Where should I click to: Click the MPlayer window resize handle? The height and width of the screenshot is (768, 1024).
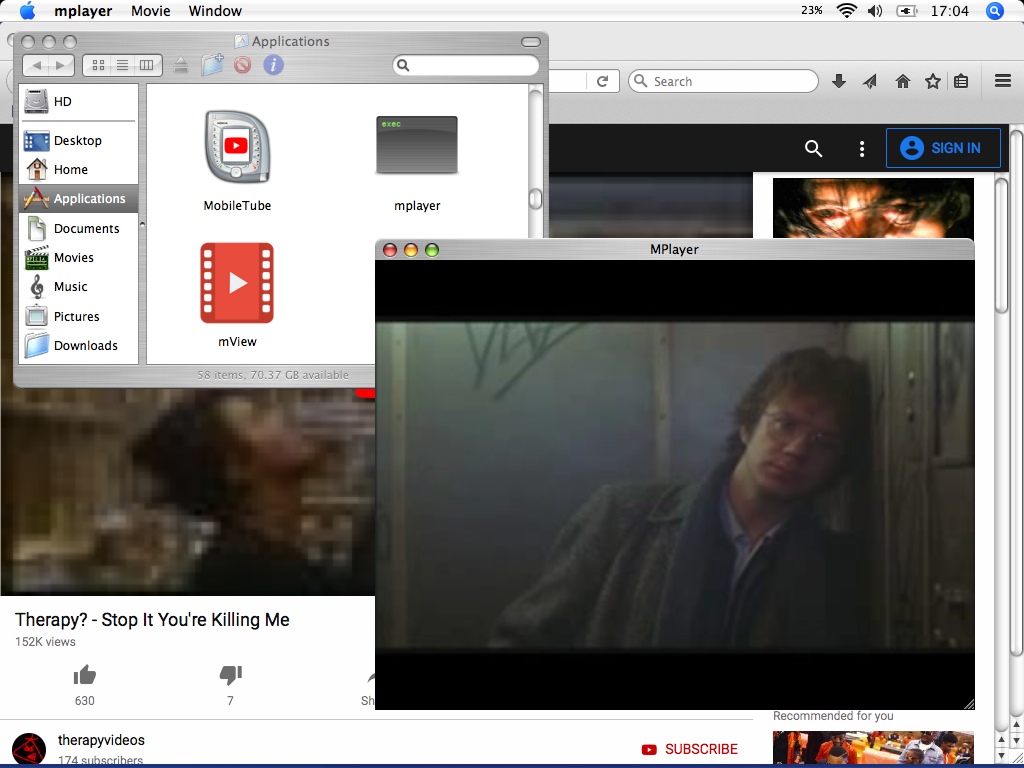point(968,703)
